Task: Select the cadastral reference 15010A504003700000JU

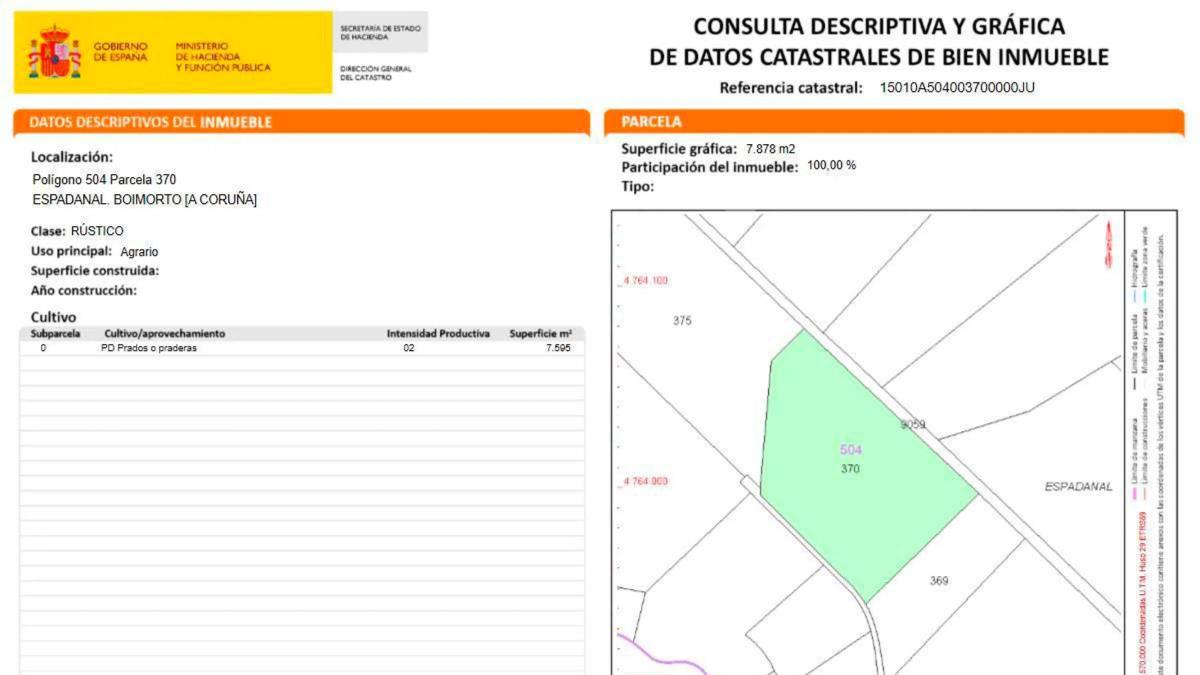Action: click(957, 88)
